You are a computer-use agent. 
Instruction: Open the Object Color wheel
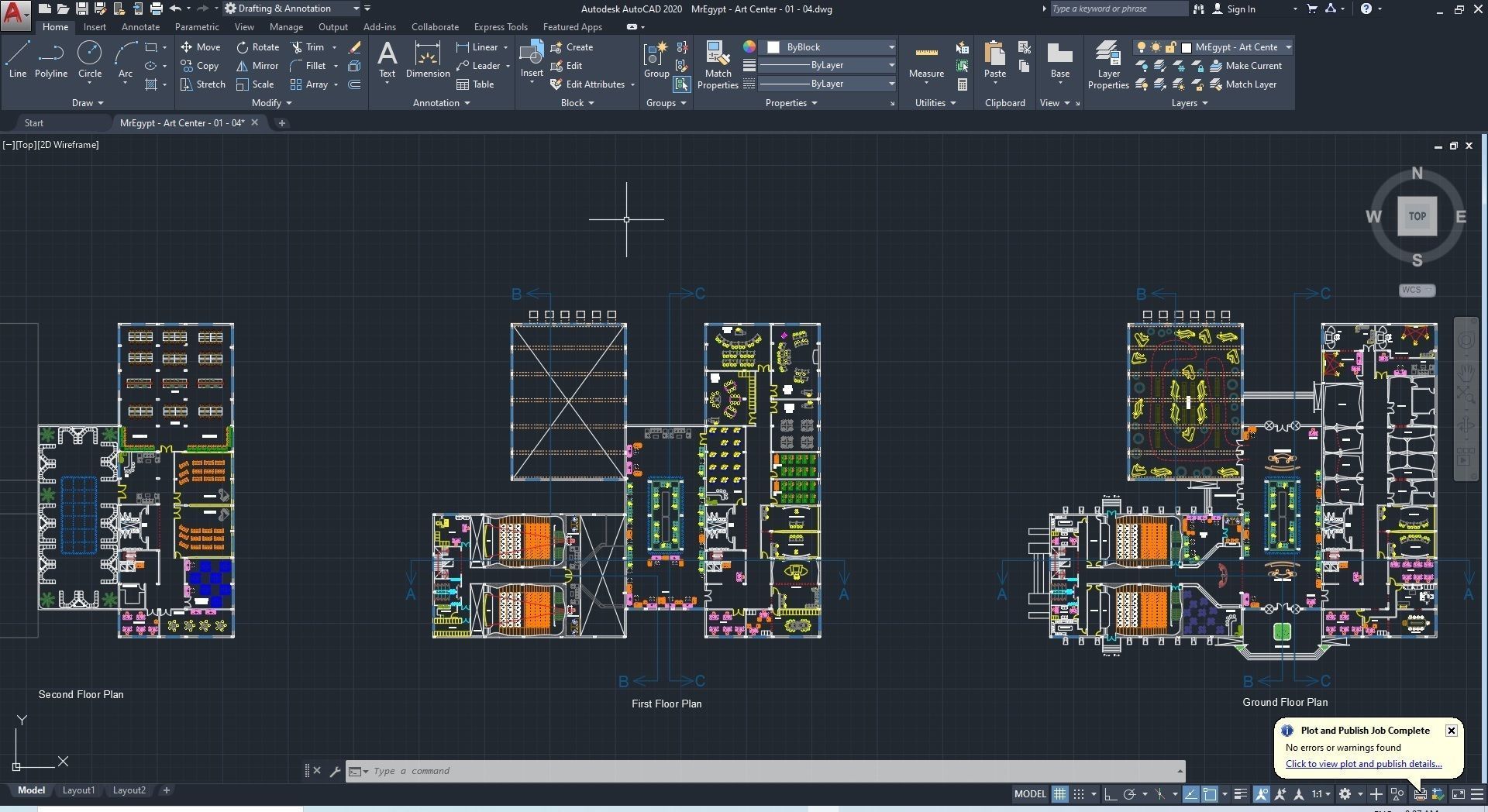pos(749,47)
